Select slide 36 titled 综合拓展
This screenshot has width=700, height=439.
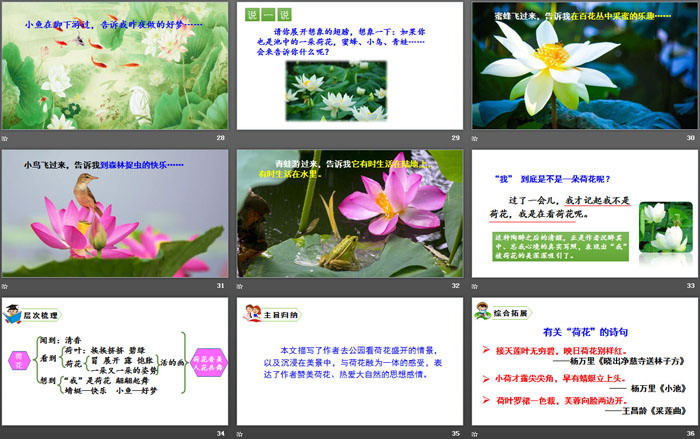click(585, 361)
